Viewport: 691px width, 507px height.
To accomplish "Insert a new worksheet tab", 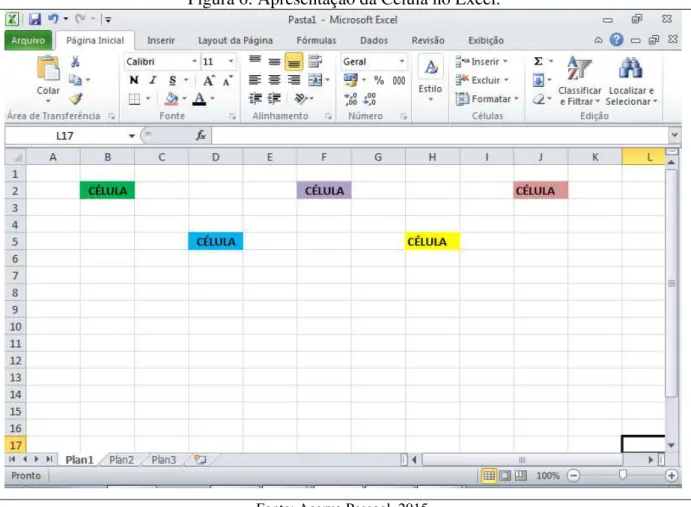I will coord(201,460).
